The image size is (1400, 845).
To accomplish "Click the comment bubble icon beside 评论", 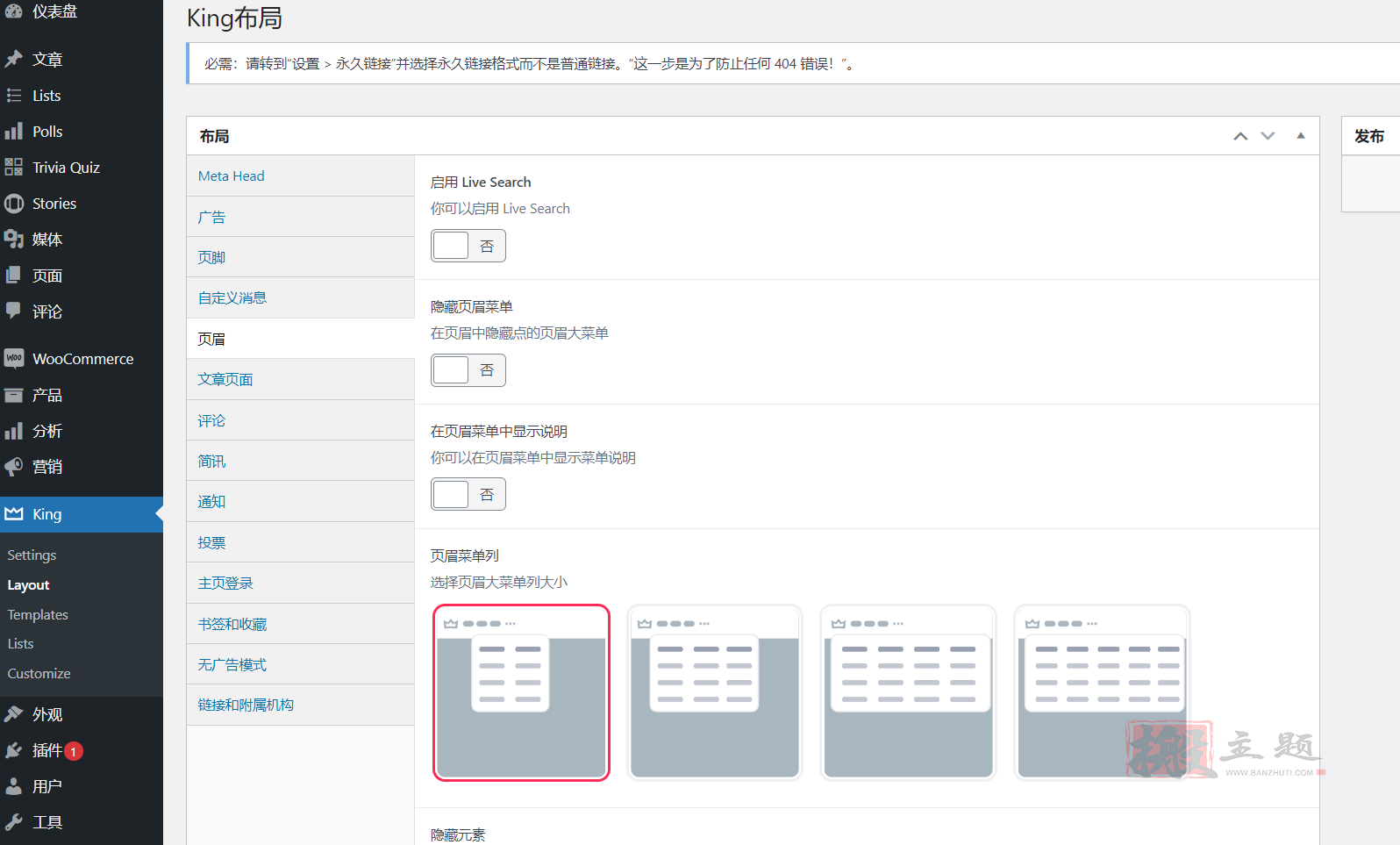I will click(13, 311).
